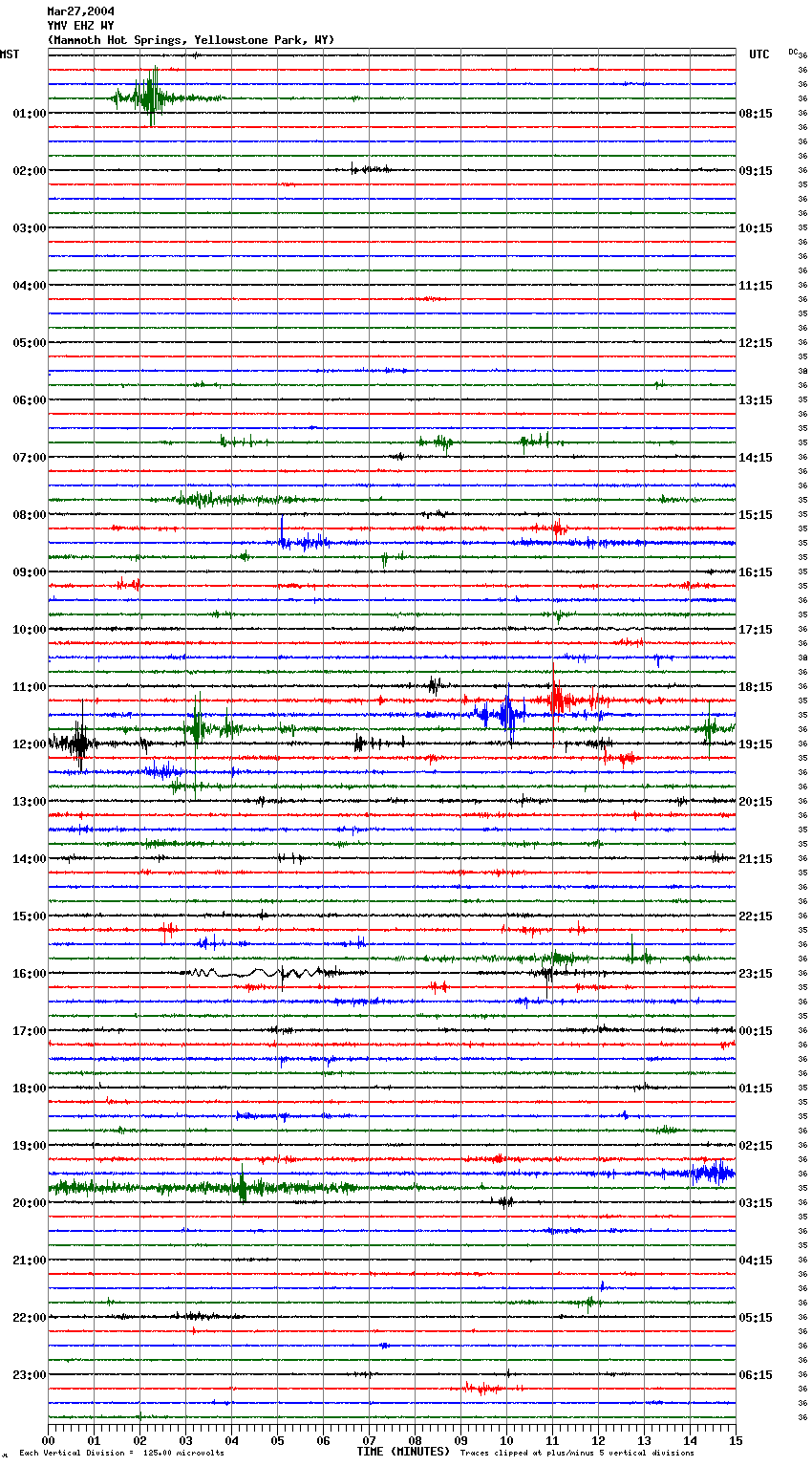812x1466 pixels.
Task: Click the '02:15' UTC time label
Action: click(756, 1146)
